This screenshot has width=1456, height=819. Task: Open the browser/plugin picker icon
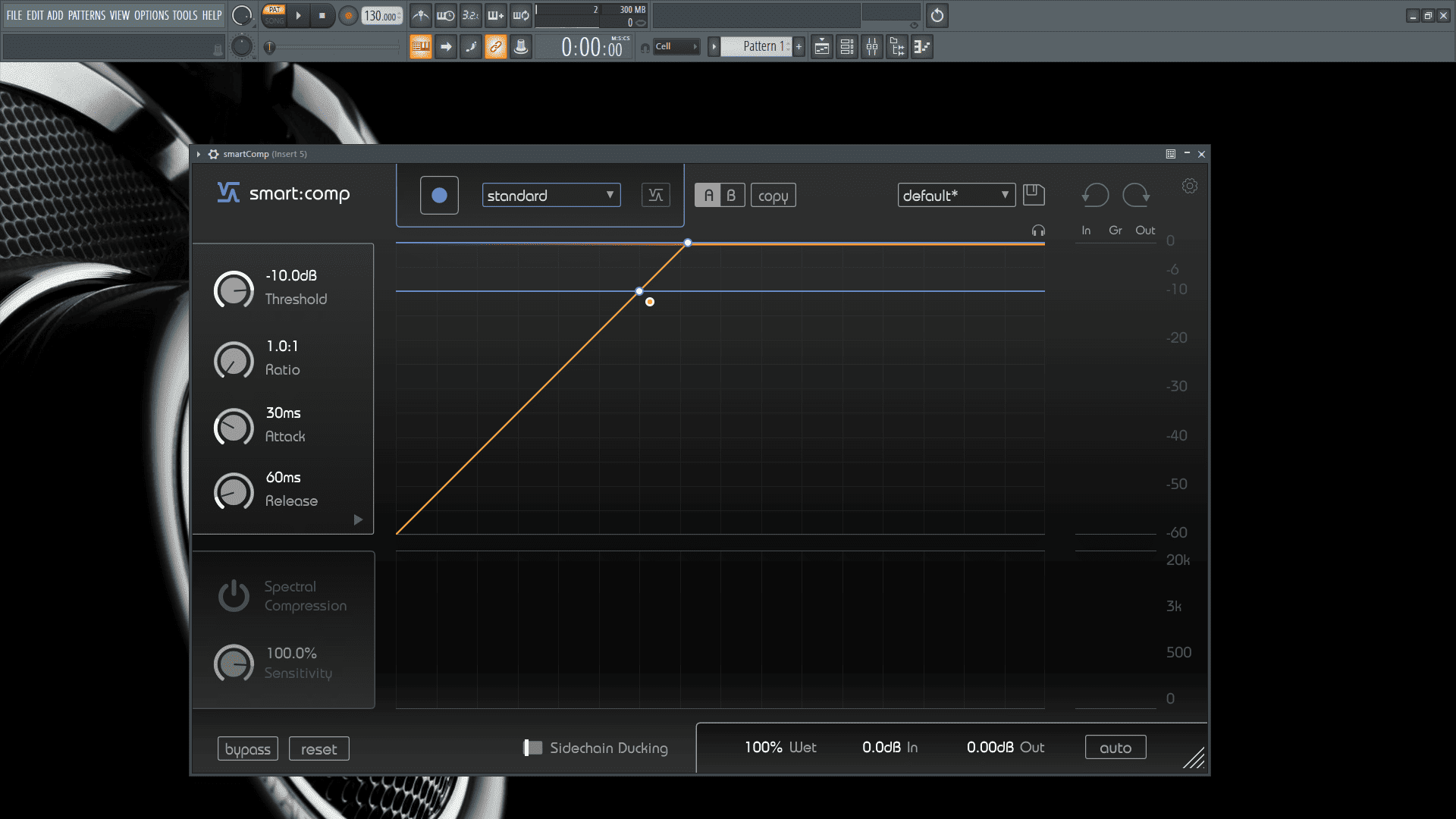[897, 47]
